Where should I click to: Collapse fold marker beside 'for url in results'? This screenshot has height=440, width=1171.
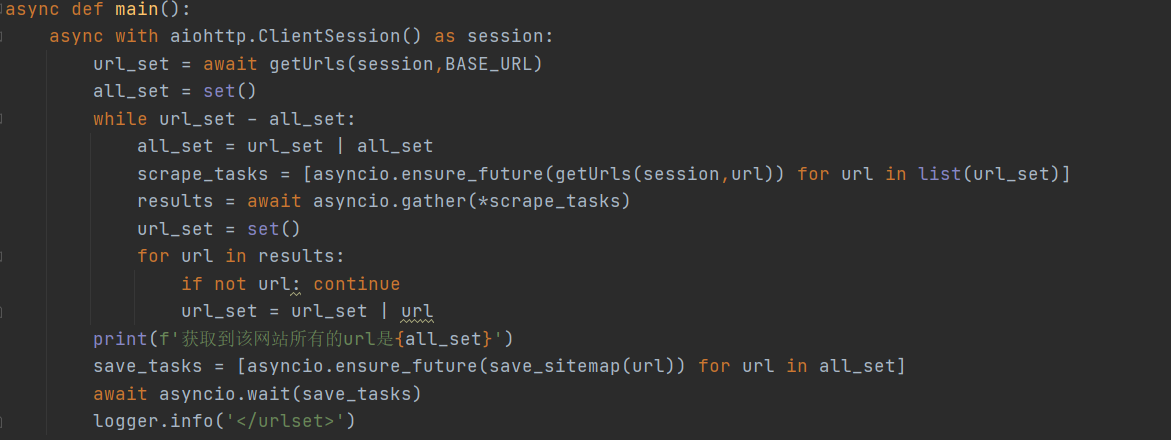(2, 256)
